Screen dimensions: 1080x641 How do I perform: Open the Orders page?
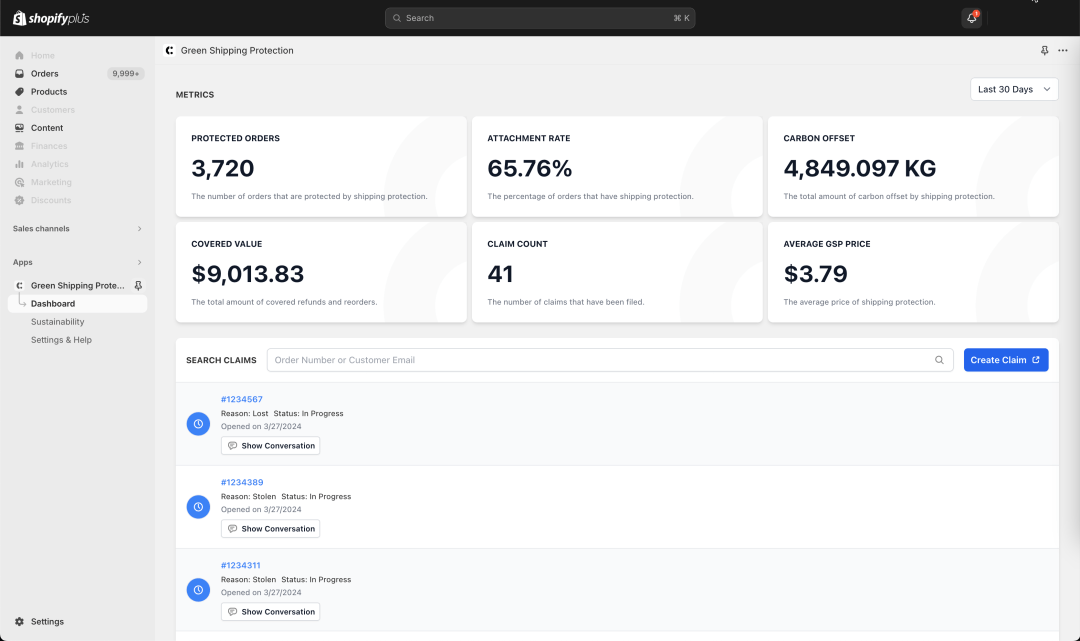[45, 74]
